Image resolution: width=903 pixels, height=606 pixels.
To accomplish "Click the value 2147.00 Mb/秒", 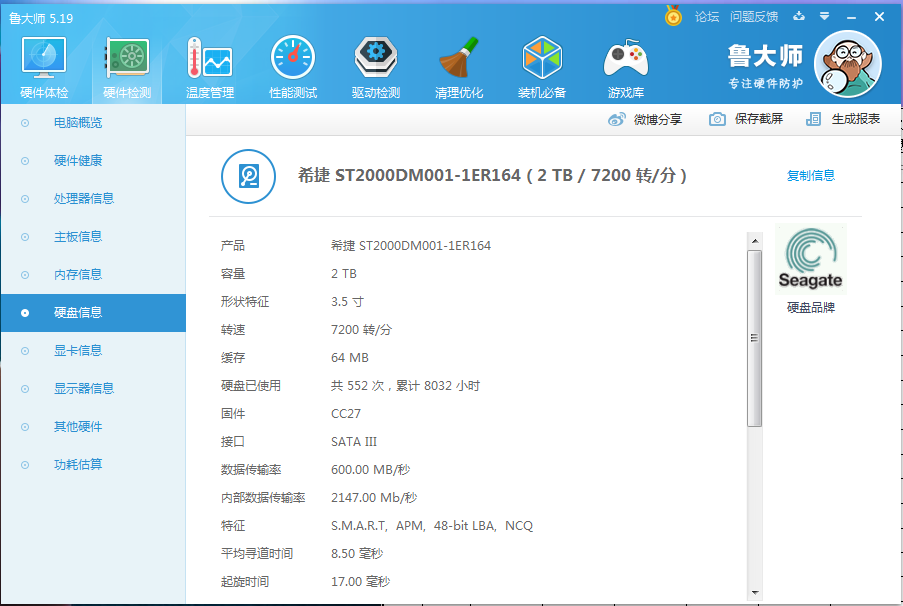I will tap(374, 498).
